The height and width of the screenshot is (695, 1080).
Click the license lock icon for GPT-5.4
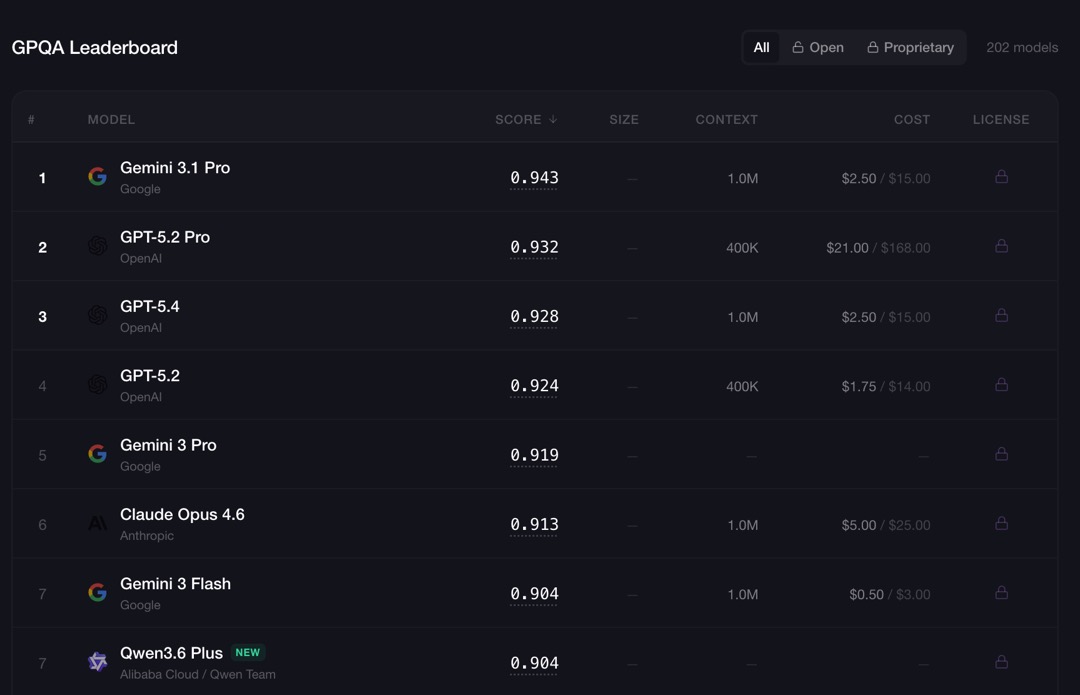pyautogui.click(x=1001, y=315)
